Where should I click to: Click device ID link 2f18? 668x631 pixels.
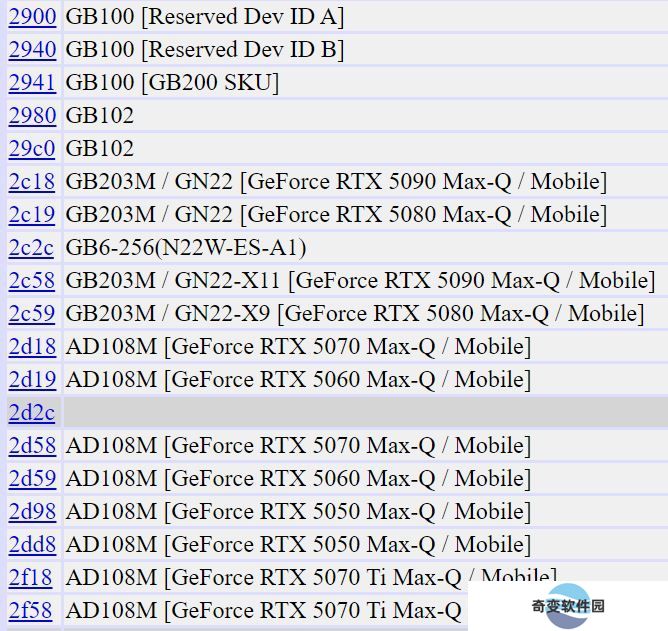[31, 578]
